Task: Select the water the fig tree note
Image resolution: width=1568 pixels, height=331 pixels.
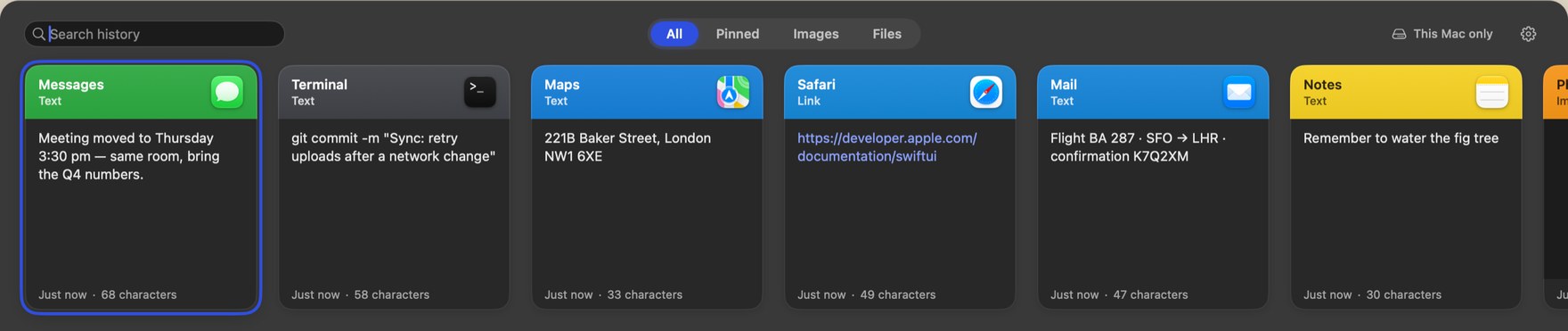Action: coord(1401,138)
